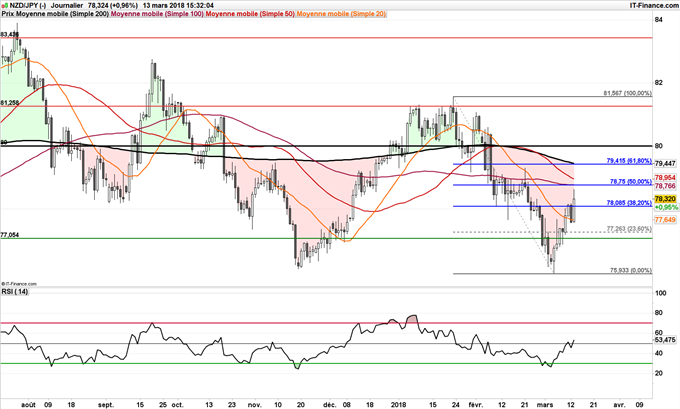The image size is (680, 409).
Task: Click the RSI ( 14) indicator label
Action: (14, 291)
